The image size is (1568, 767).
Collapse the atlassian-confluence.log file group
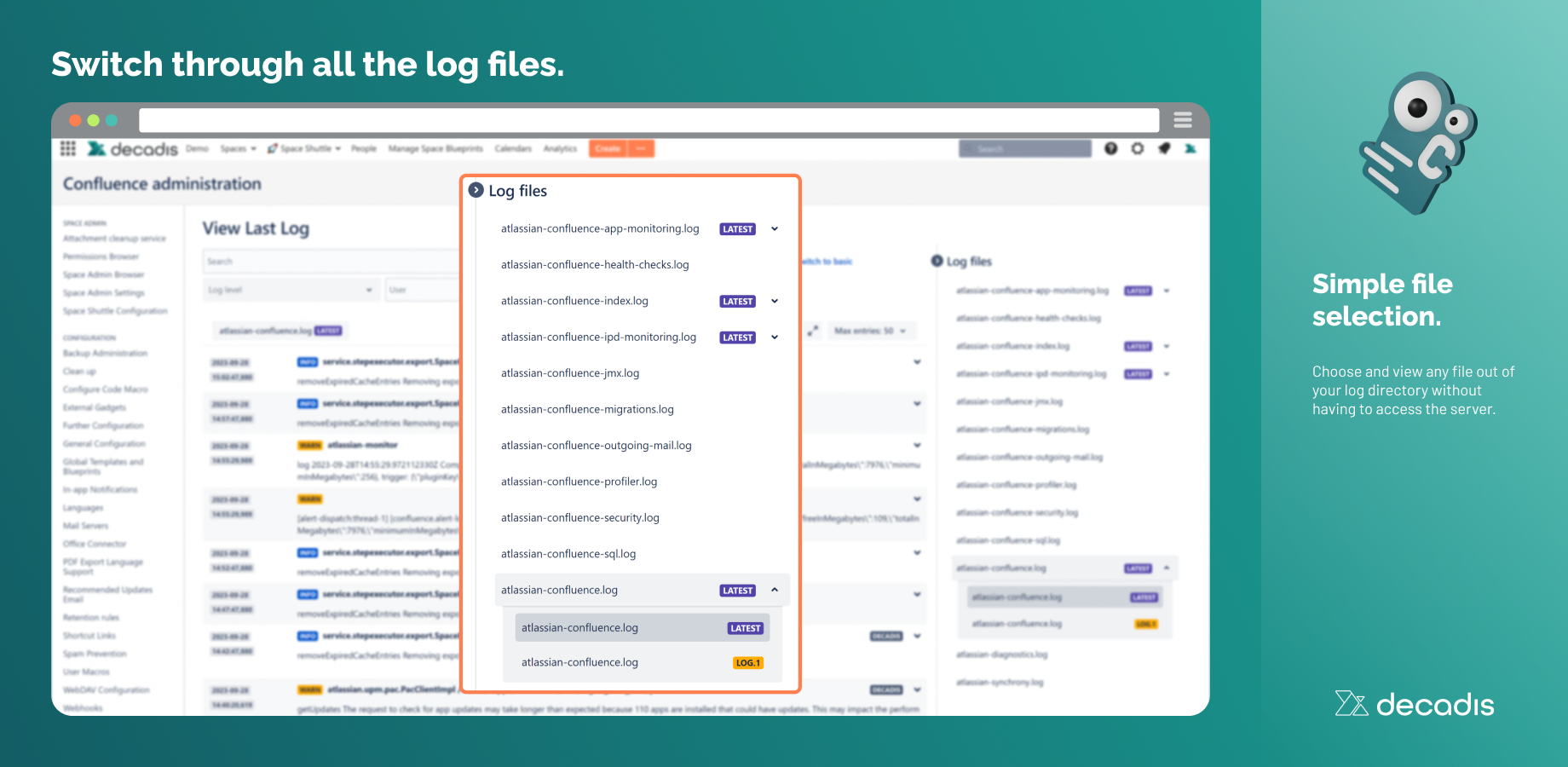[775, 590]
